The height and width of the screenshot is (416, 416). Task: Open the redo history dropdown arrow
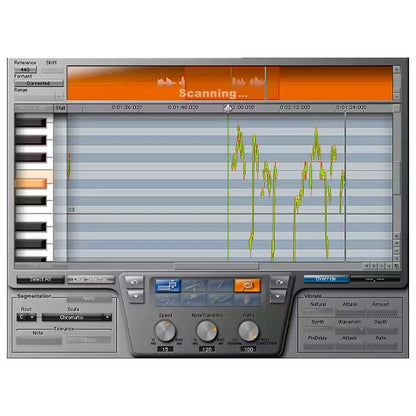[277, 296]
